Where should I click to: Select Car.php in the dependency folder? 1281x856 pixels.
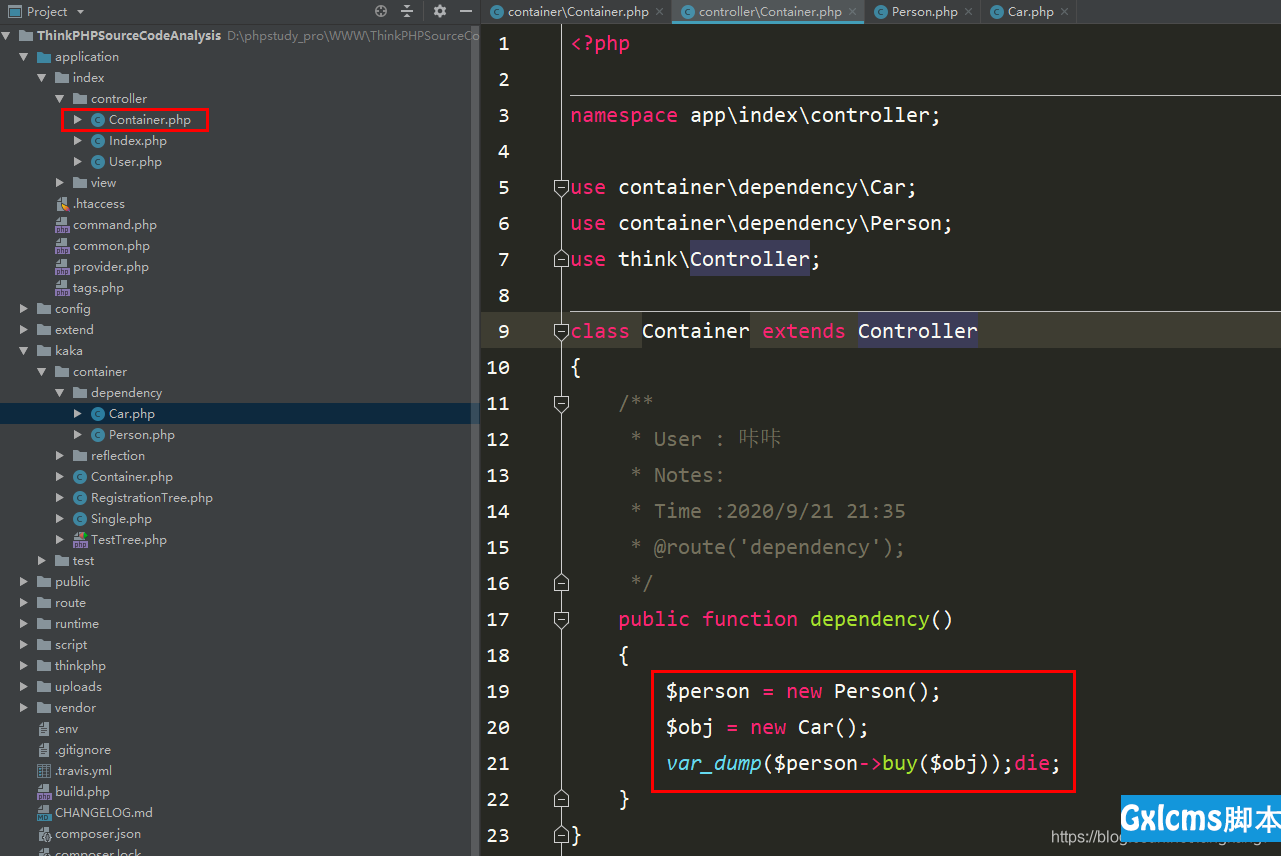coord(132,414)
